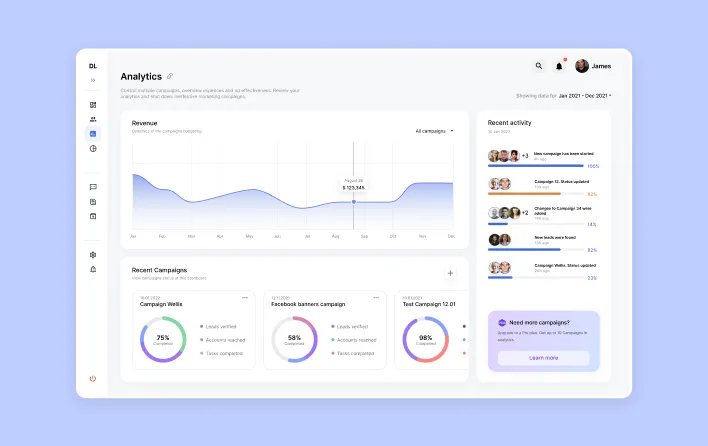Screen dimensions: 708x446
Task: Click avatars group with +2 in activity
Action: 508,213
